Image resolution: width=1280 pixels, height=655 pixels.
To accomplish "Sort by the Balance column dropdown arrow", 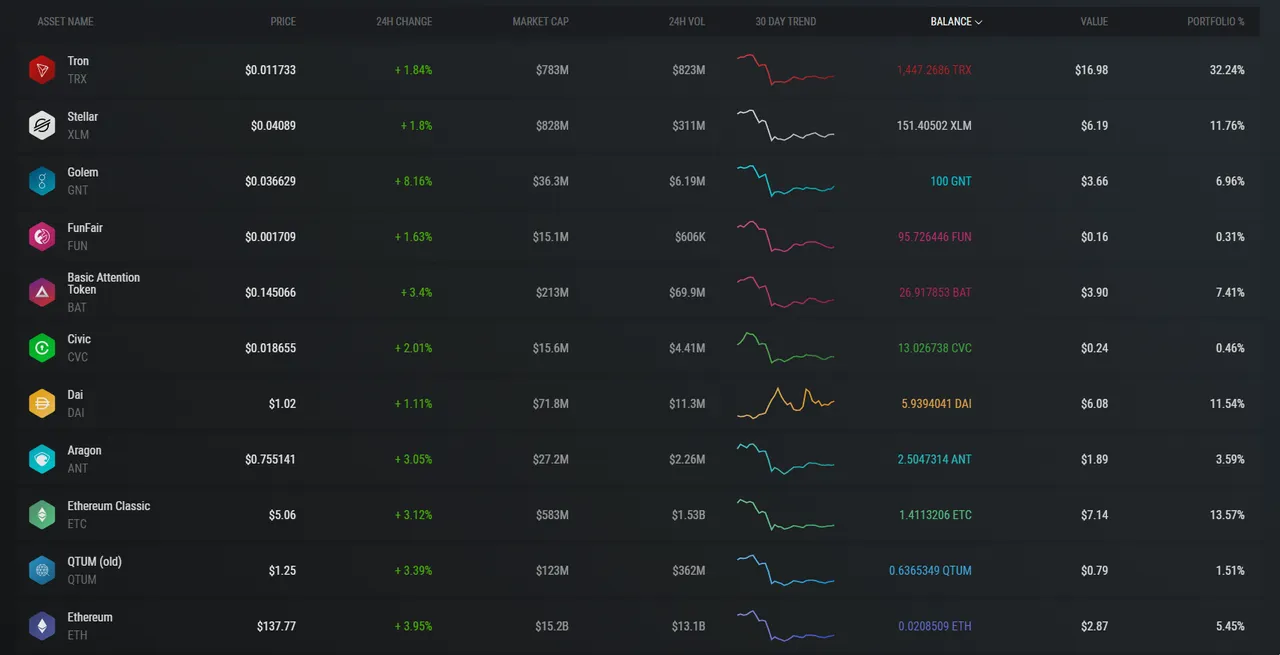I will coord(979,22).
